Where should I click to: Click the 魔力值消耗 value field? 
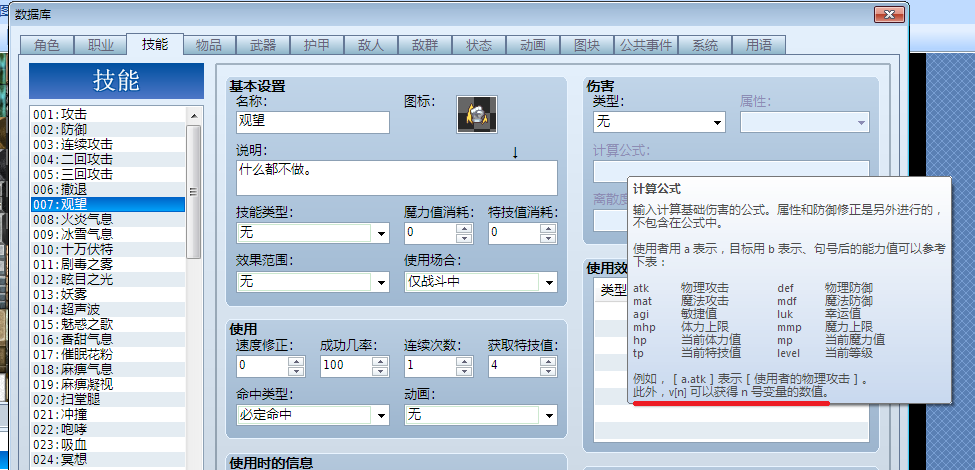[430, 233]
